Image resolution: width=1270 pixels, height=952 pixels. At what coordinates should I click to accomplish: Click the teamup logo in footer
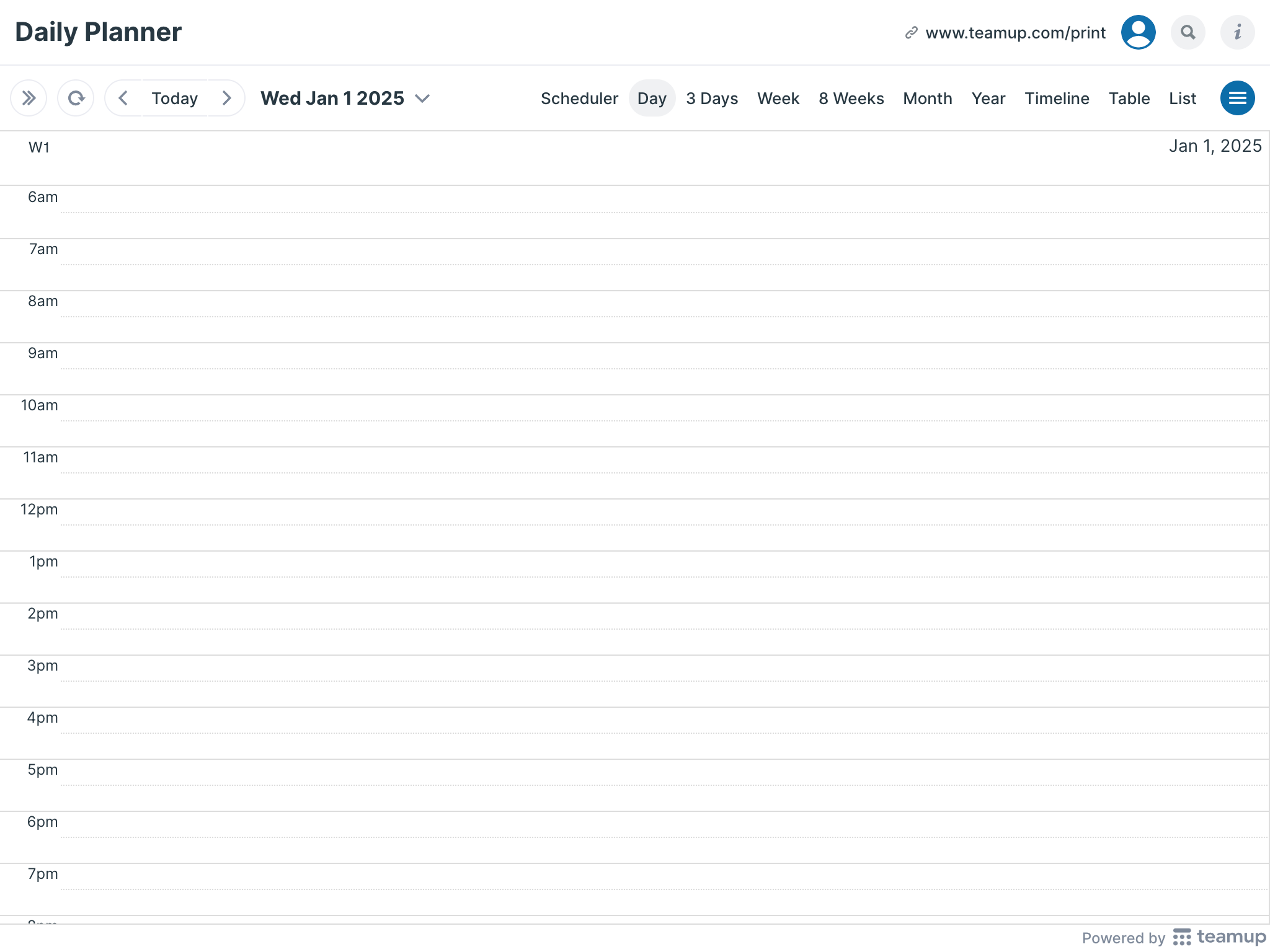(1219, 937)
